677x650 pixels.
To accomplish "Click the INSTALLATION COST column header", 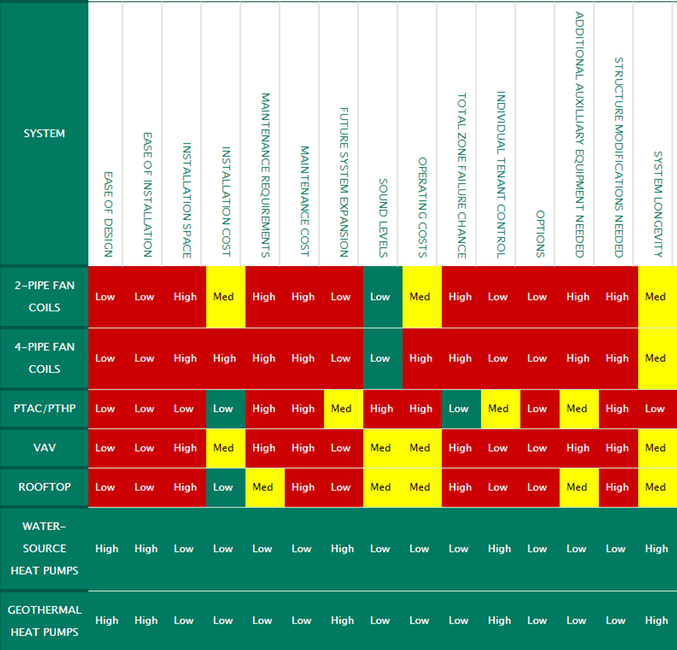I will [225, 202].
